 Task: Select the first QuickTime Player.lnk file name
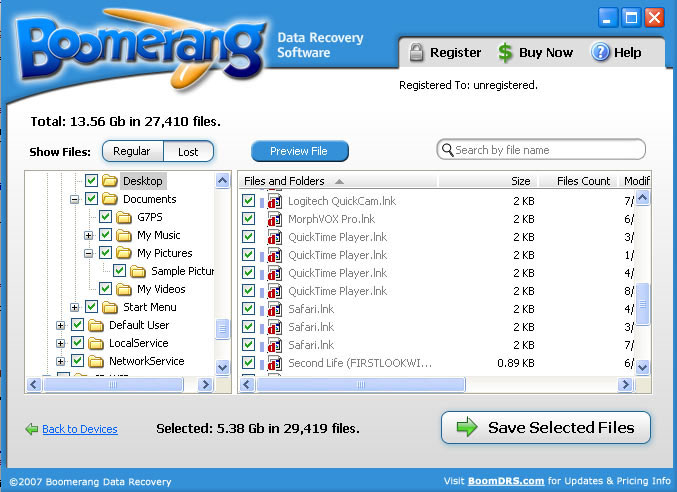point(338,237)
